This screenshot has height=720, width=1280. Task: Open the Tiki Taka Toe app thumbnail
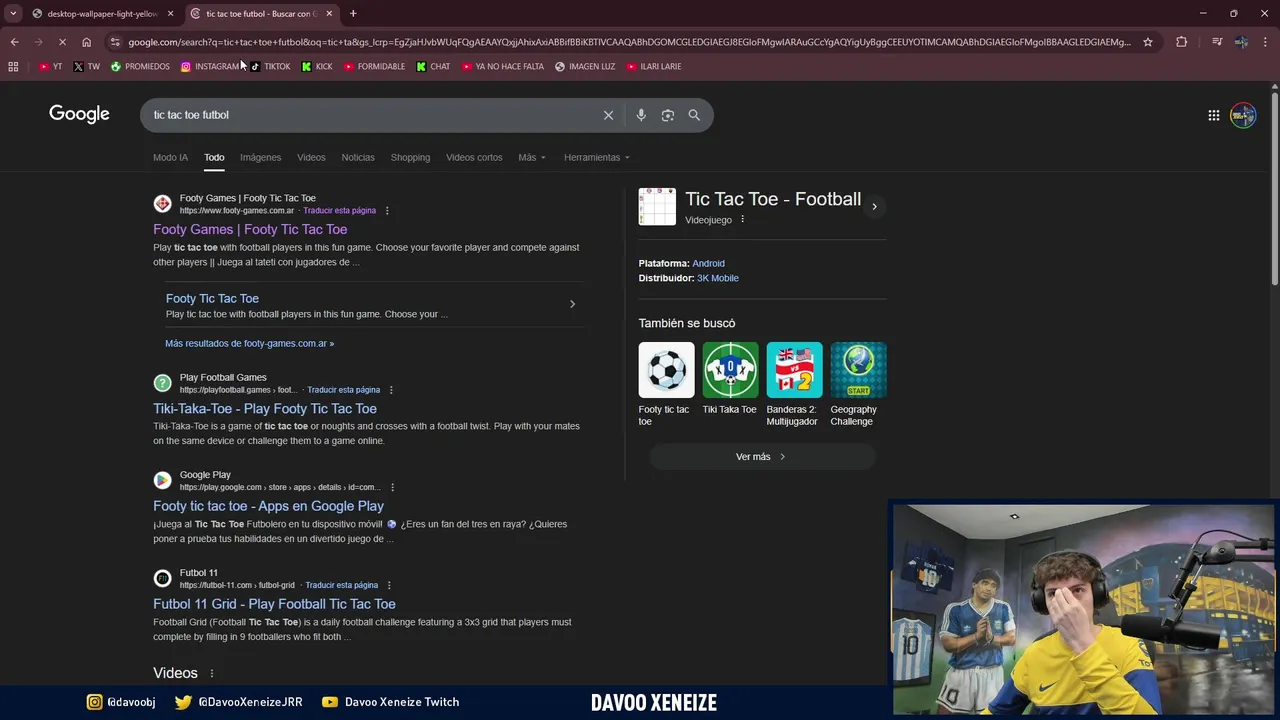[730, 370]
